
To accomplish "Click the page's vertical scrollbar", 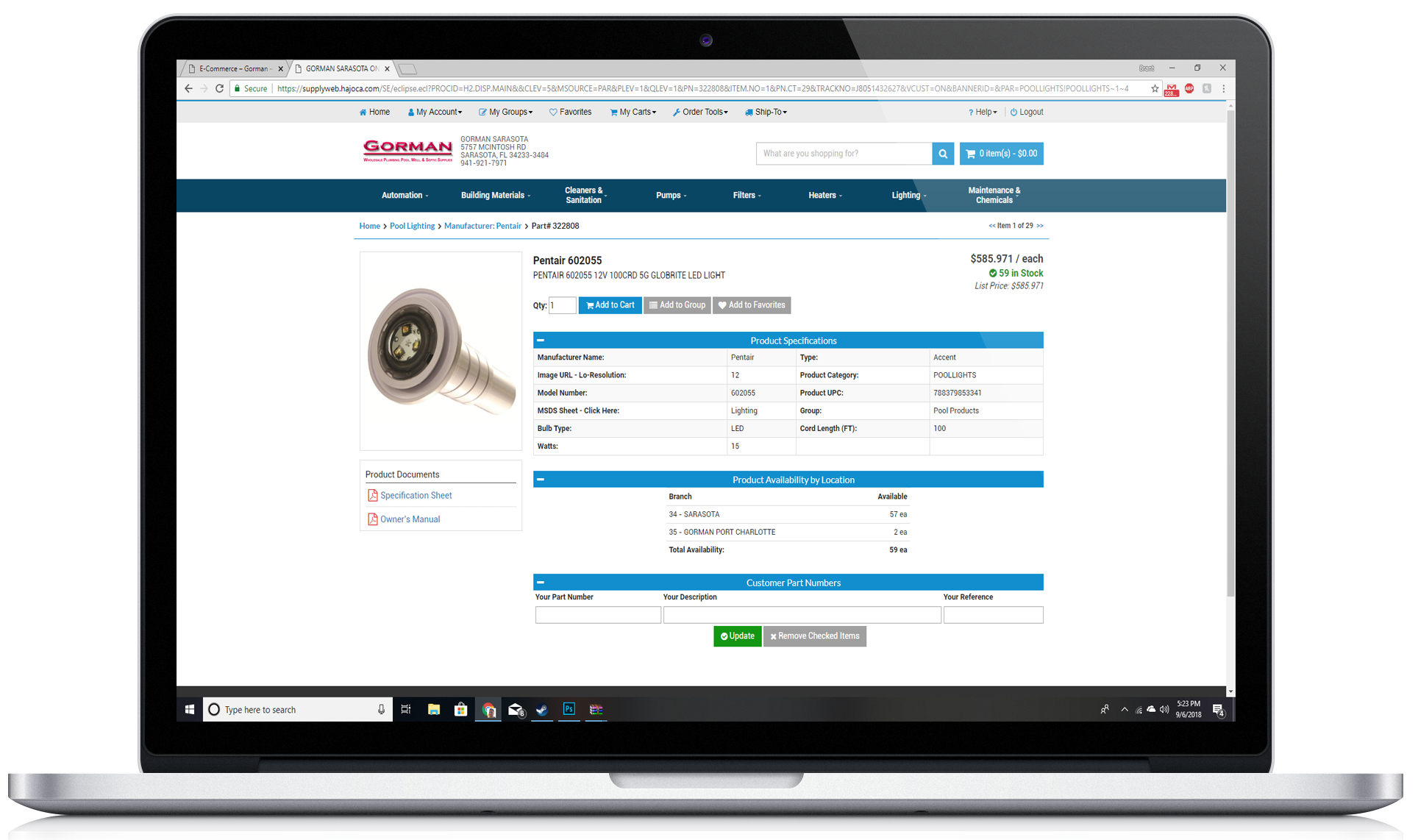I will 1230,353.
